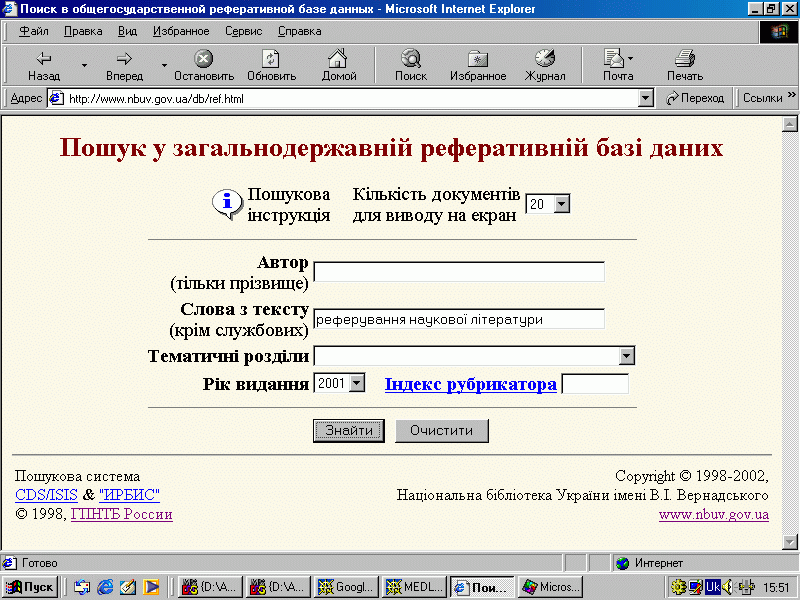Click the Переход go button
The width and height of the screenshot is (800, 600).
(695, 98)
